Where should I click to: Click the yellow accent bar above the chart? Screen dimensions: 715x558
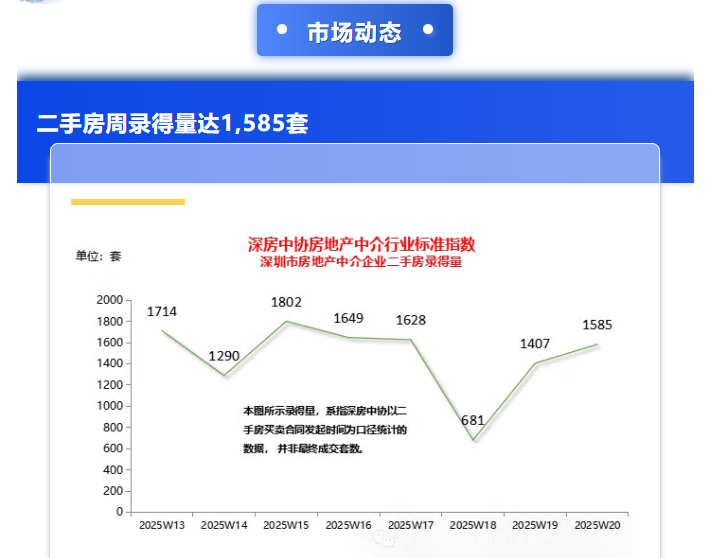click(x=127, y=202)
